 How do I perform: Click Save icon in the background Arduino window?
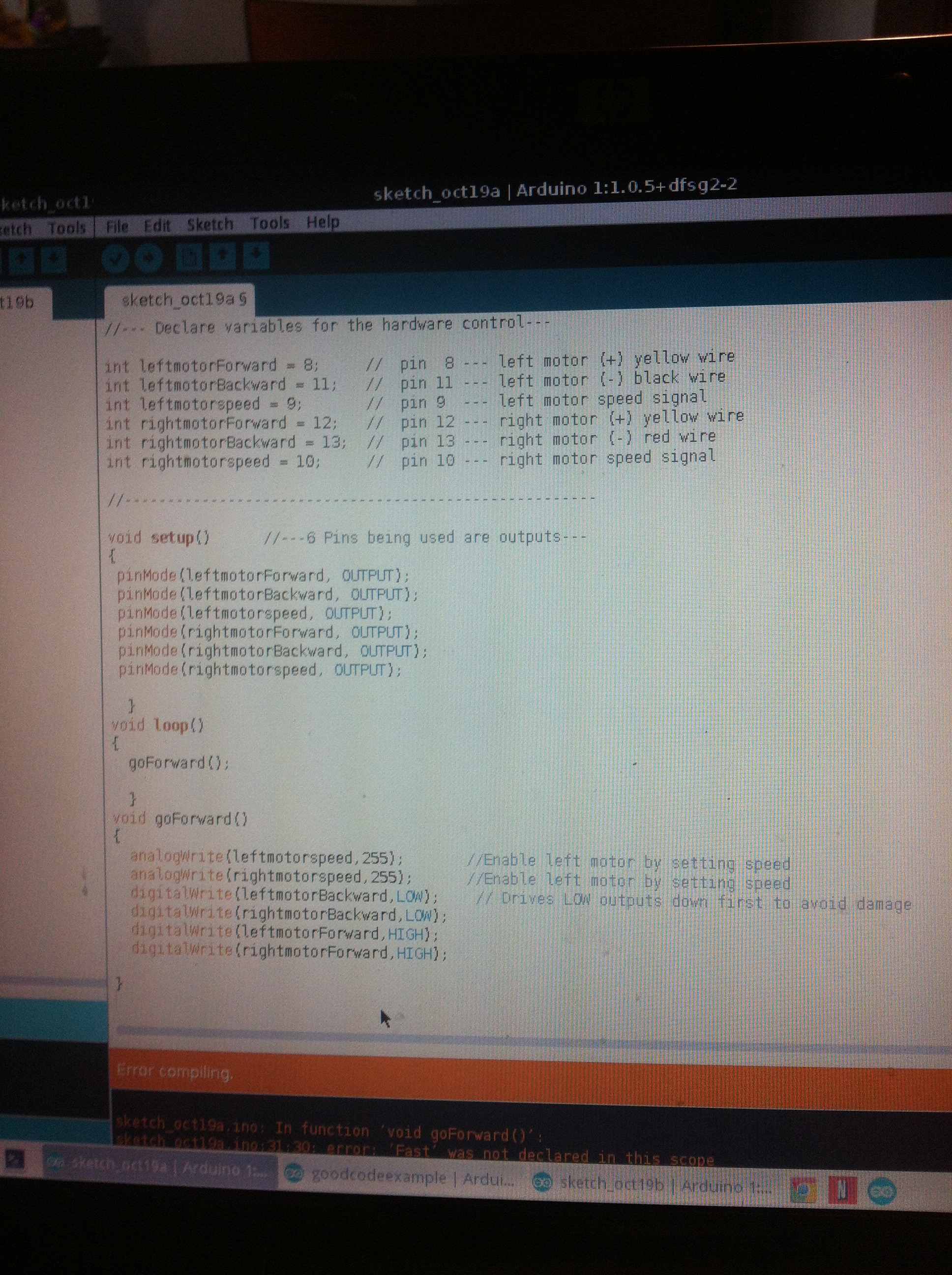point(54,260)
